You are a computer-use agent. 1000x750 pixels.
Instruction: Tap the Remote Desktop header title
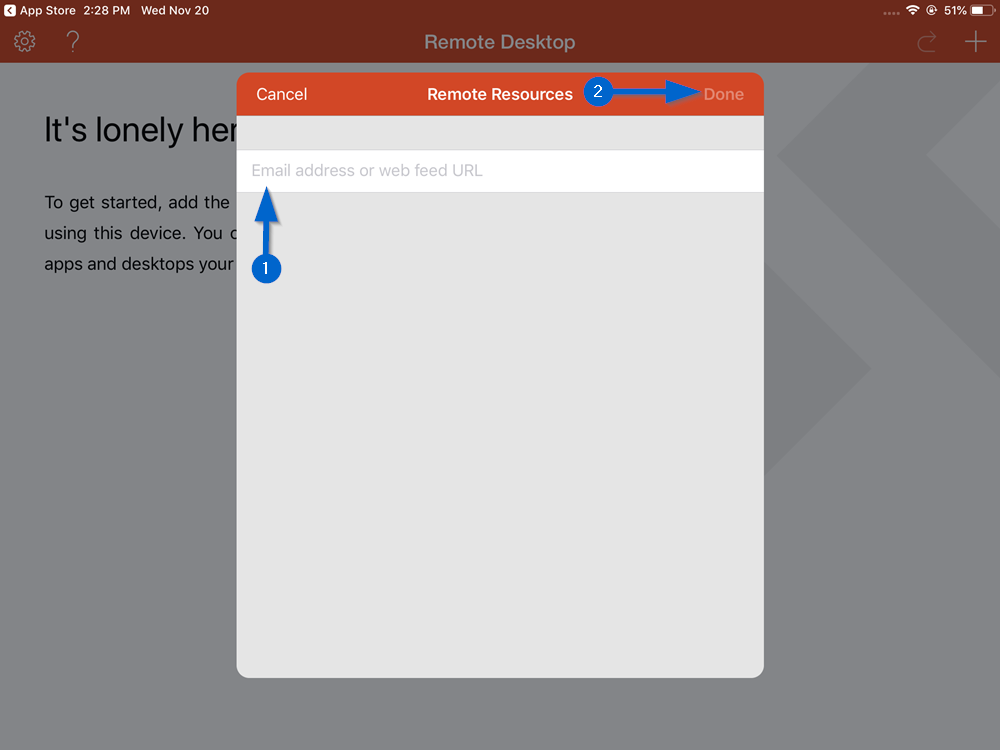[500, 42]
